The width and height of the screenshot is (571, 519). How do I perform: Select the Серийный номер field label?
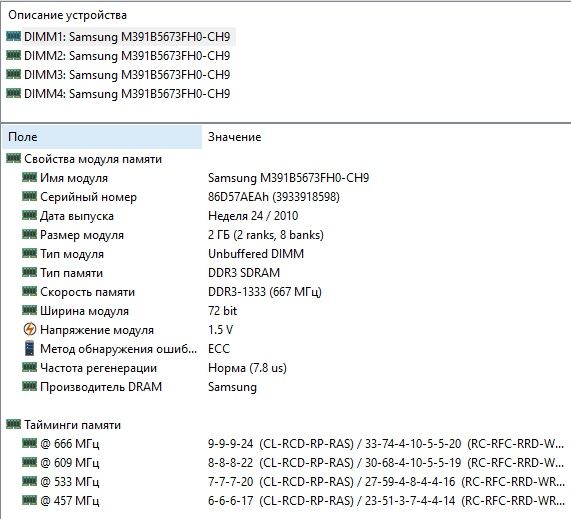tap(88, 197)
